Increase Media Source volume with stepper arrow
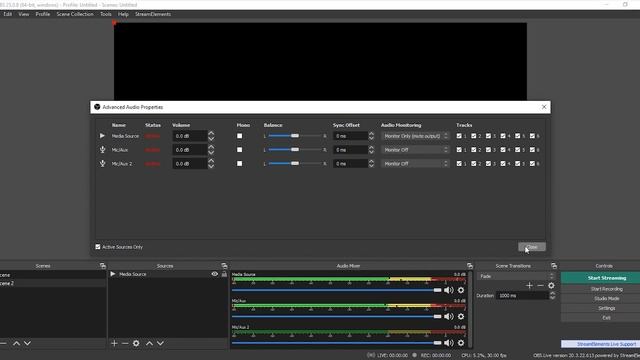This screenshot has height=360, width=640. click(x=211, y=133)
